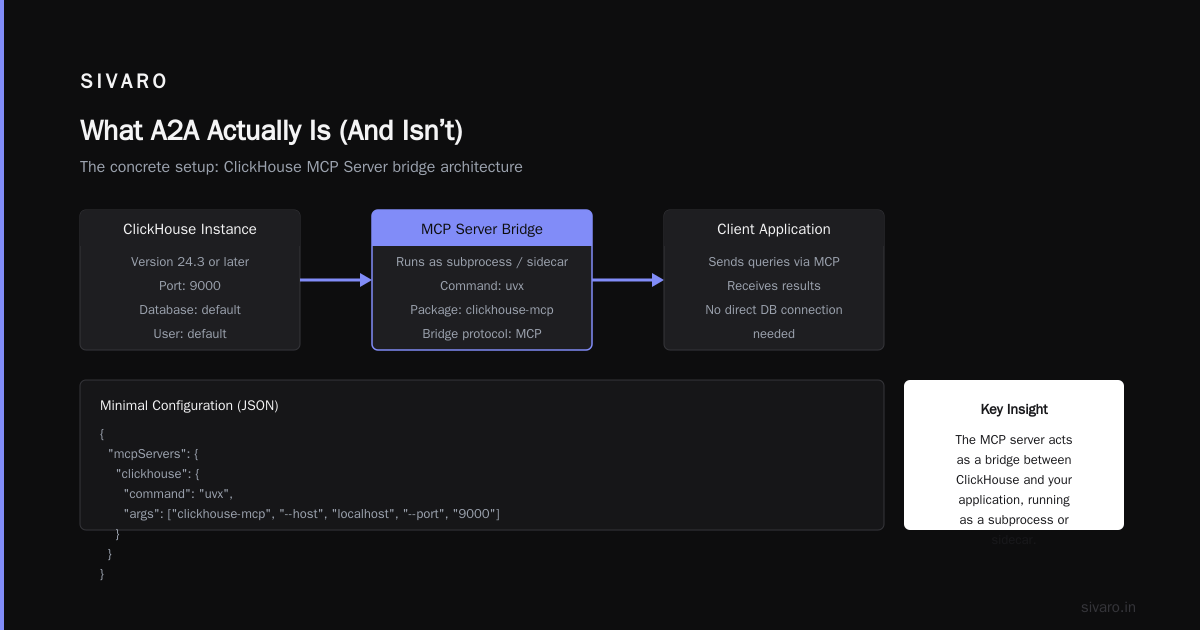
Task: Click the '"args"' code line with clickhouse-mcp
Action: [312, 514]
